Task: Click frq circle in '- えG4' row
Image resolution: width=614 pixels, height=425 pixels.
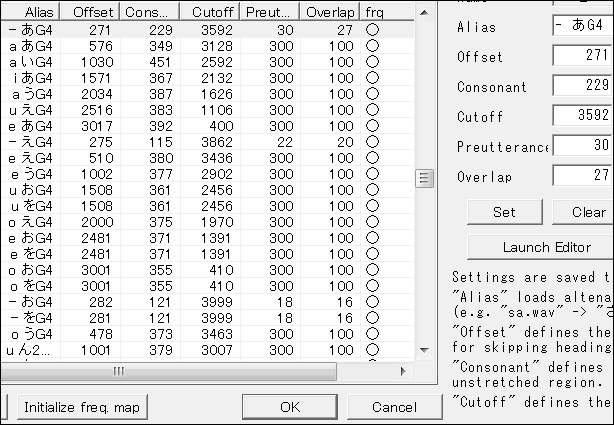Action: [372, 141]
